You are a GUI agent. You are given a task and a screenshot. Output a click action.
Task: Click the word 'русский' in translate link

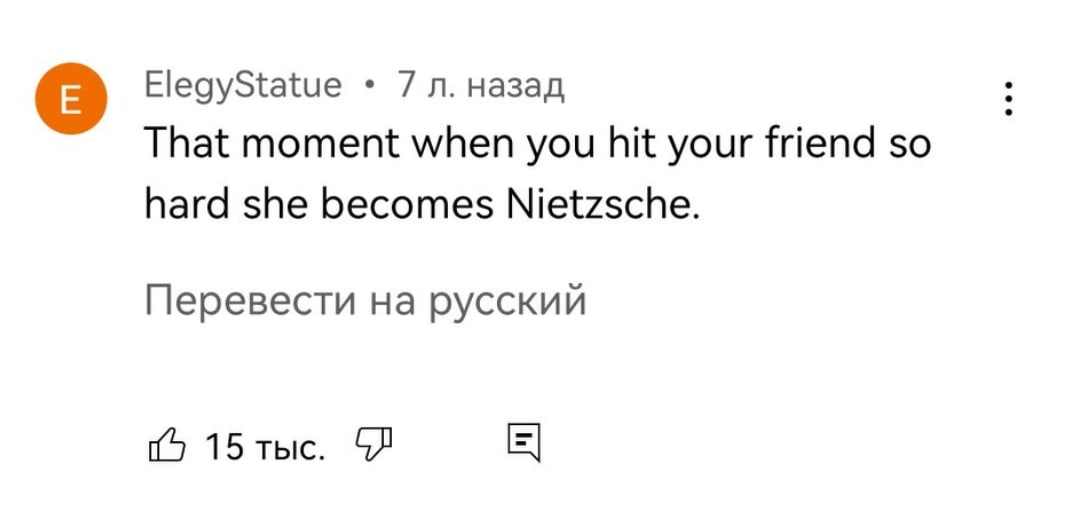(507, 303)
